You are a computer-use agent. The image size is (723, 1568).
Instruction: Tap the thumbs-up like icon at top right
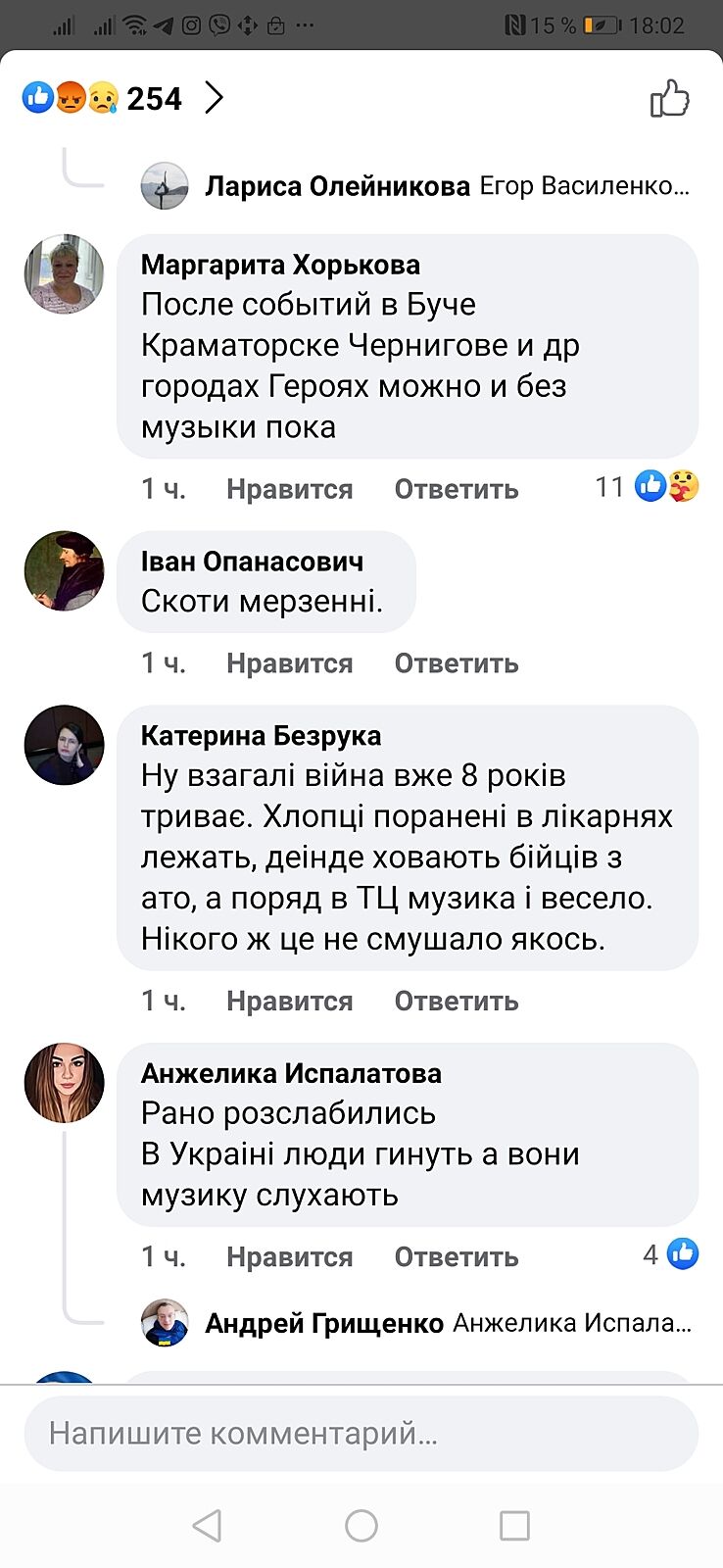pos(669,98)
